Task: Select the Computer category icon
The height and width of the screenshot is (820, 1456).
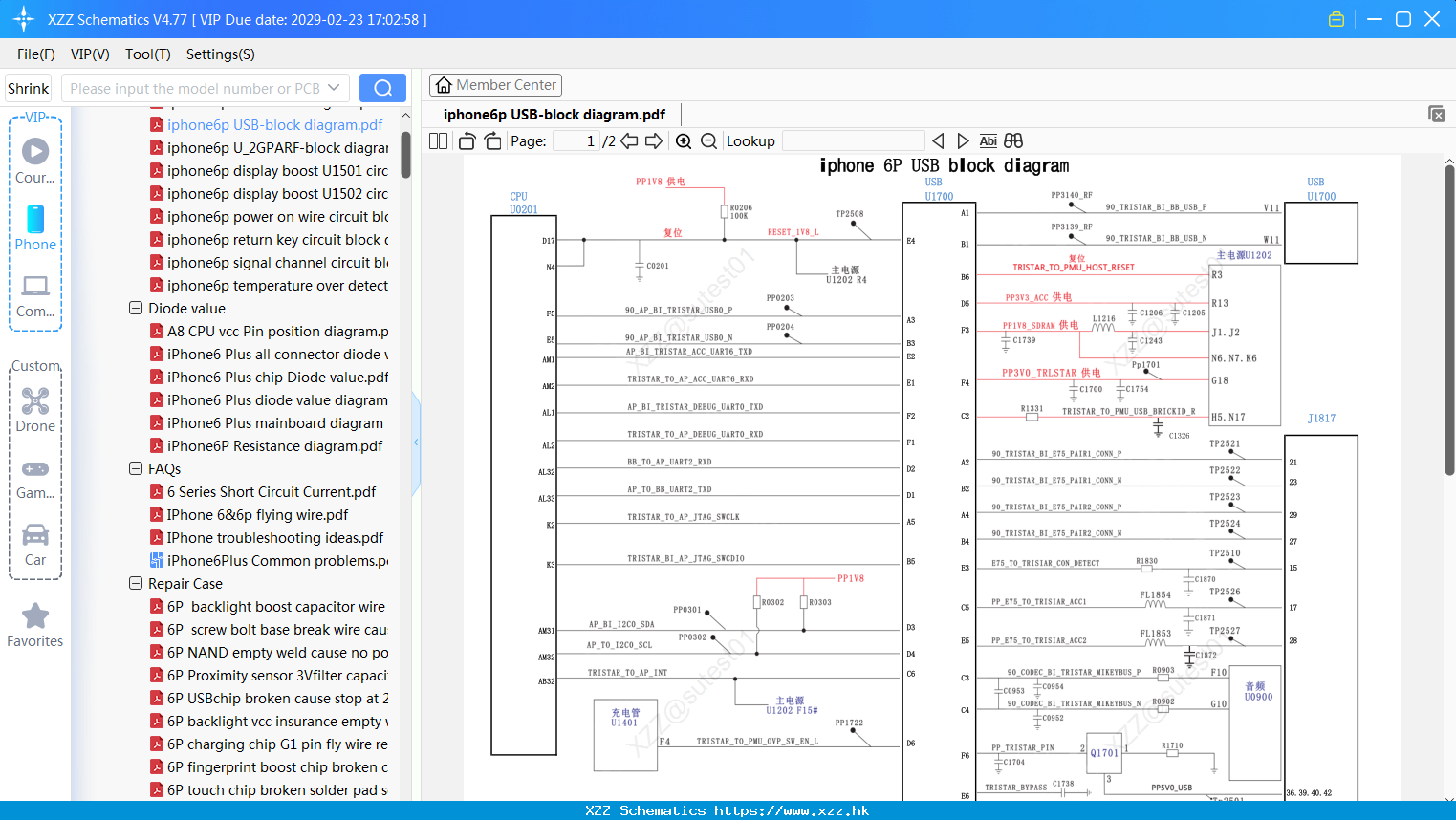Action: click(x=35, y=295)
